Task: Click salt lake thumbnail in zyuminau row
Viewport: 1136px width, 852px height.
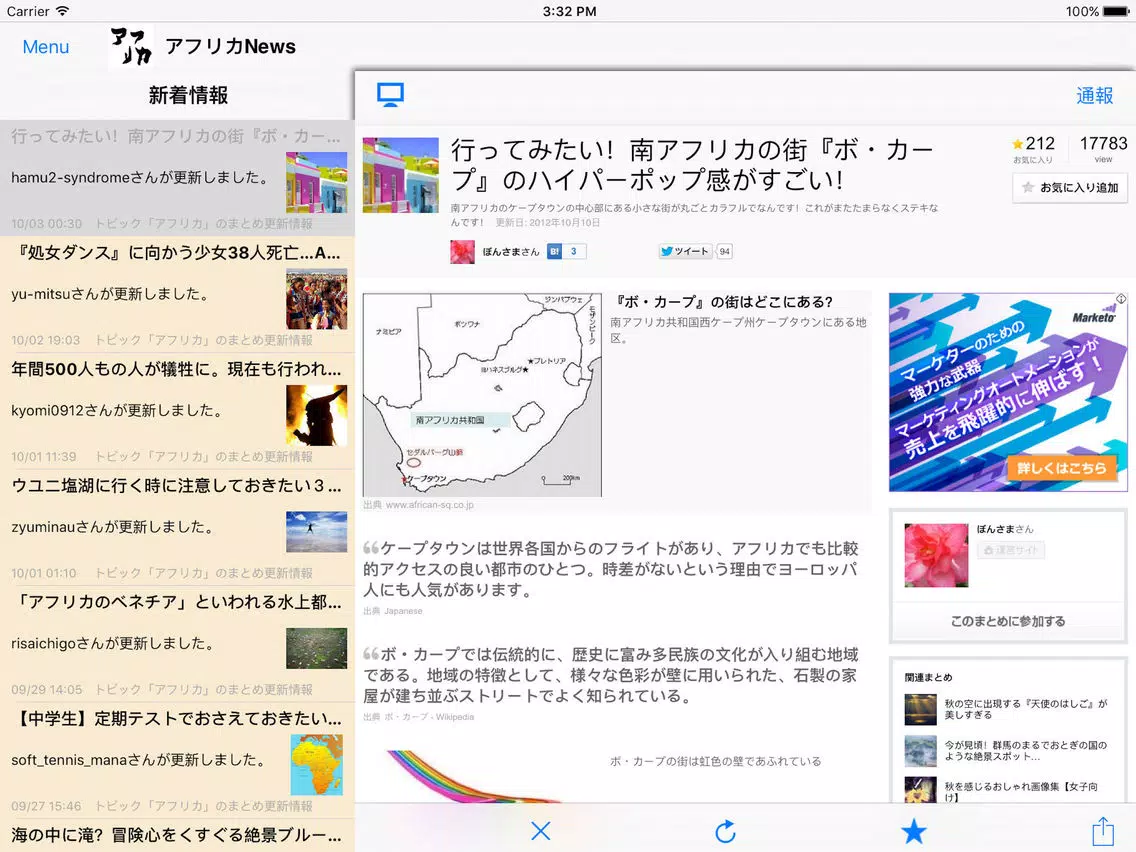Action: point(317,532)
